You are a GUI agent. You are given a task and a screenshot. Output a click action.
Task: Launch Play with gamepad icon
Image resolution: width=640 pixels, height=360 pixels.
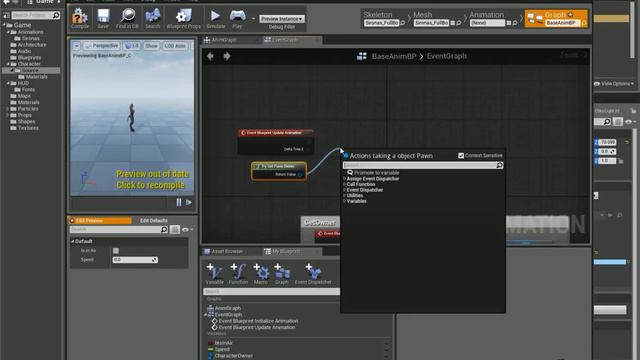tap(237, 19)
